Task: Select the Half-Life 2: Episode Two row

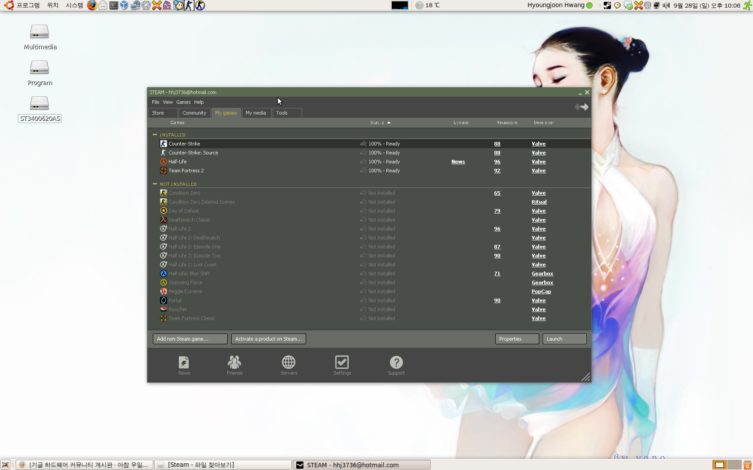Action: 370,255
